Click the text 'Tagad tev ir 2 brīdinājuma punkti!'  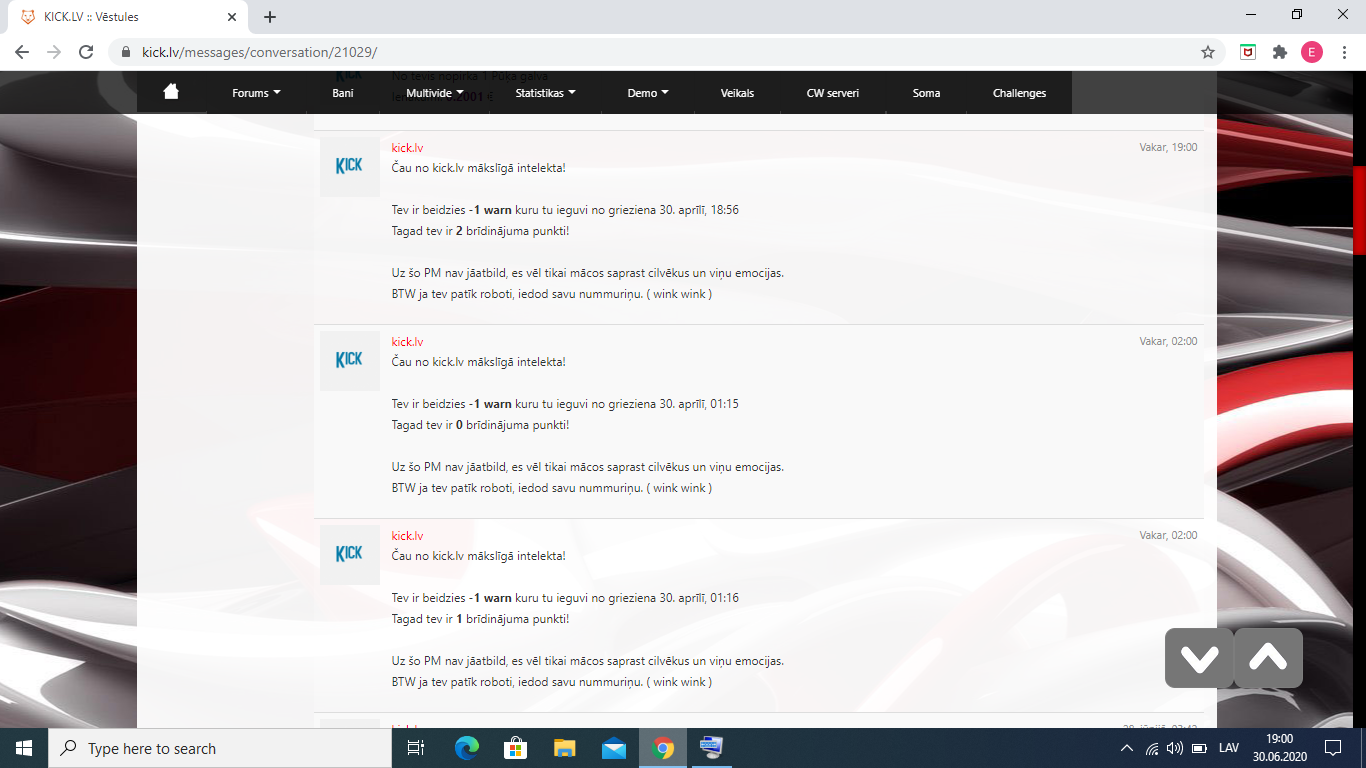click(480, 231)
